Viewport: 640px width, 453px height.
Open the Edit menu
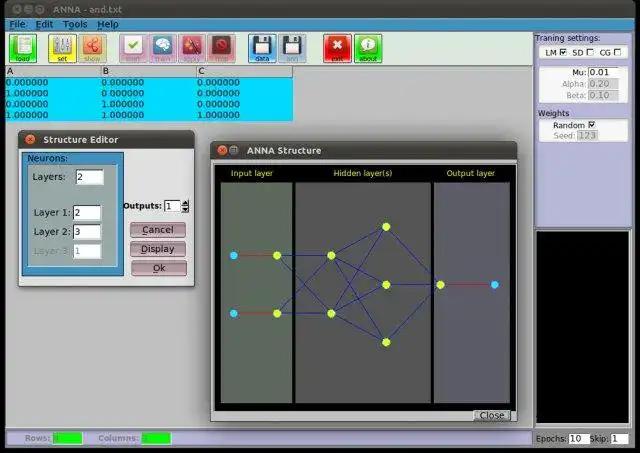click(x=44, y=24)
